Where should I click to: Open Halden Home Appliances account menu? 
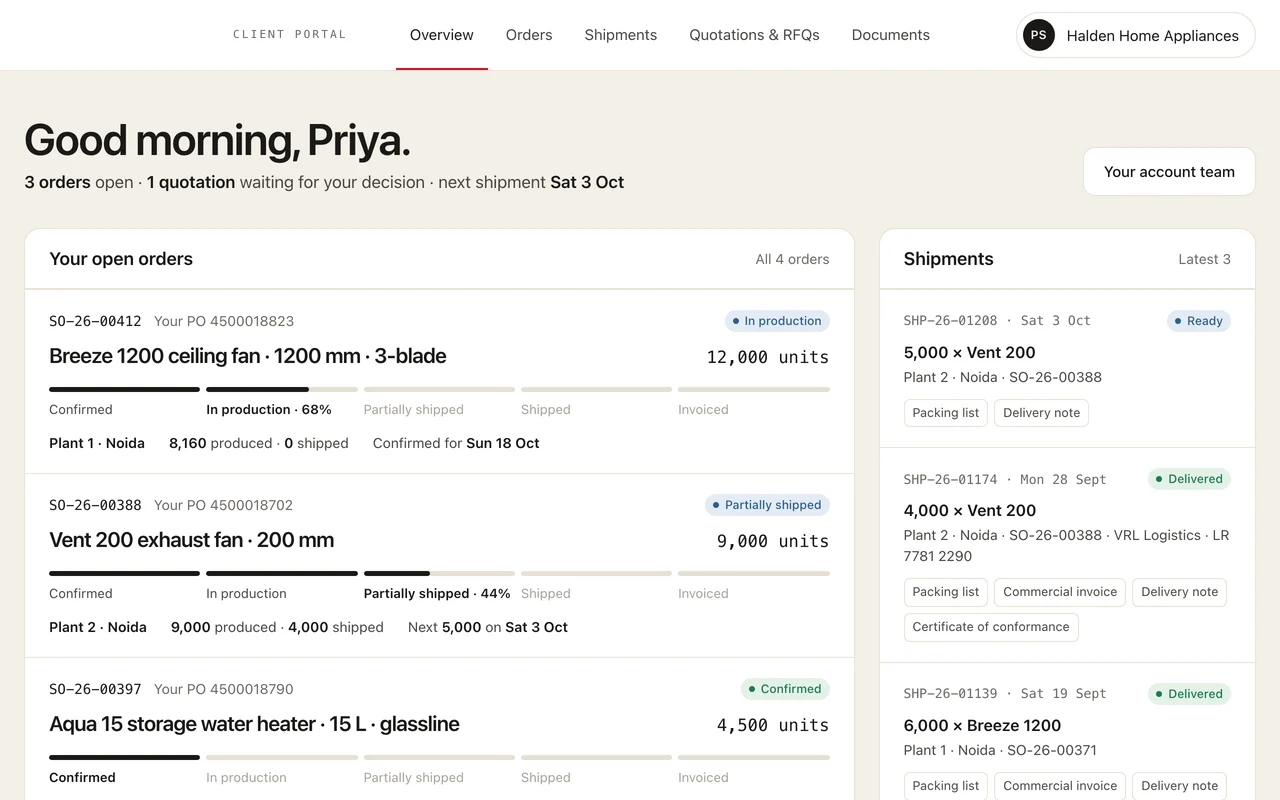point(1136,35)
